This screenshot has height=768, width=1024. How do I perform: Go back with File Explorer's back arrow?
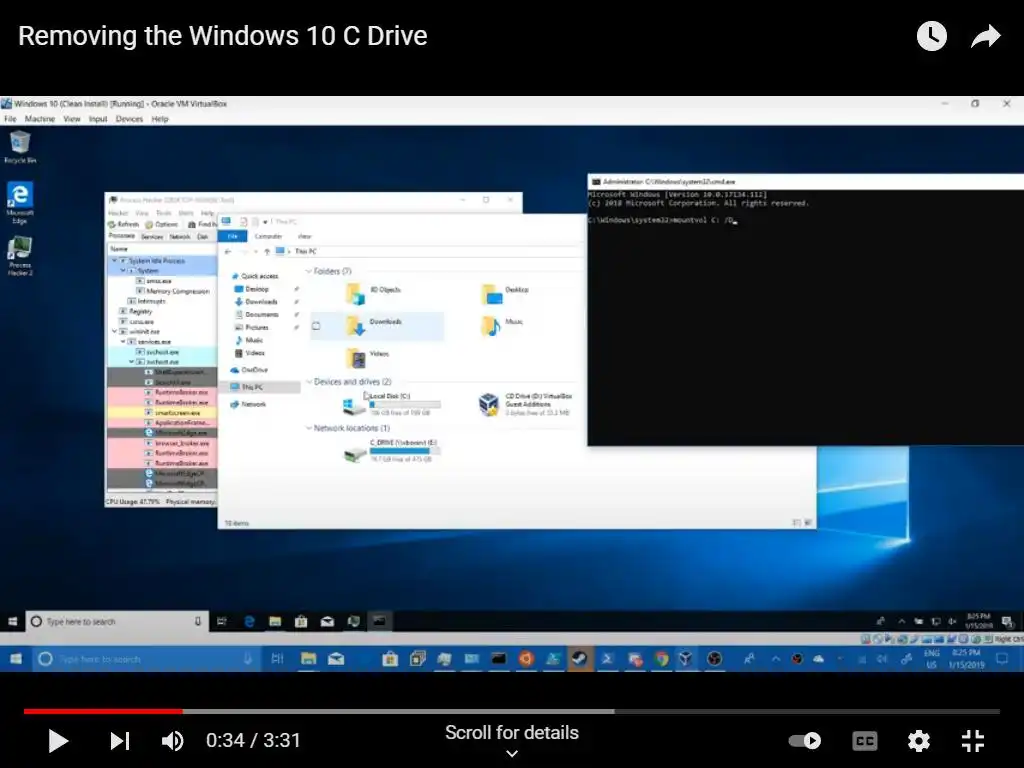pyautogui.click(x=228, y=251)
